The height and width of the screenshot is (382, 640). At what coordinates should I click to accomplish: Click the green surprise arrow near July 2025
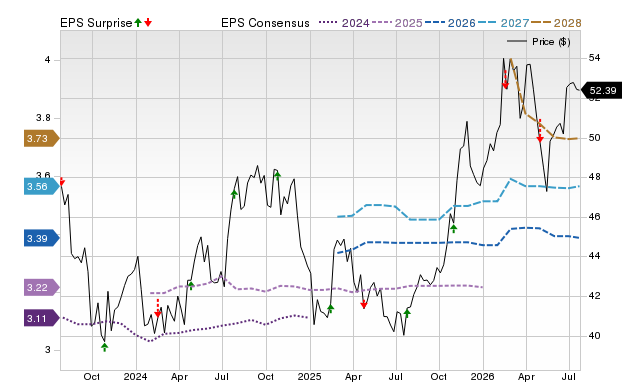tap(407, 313)
